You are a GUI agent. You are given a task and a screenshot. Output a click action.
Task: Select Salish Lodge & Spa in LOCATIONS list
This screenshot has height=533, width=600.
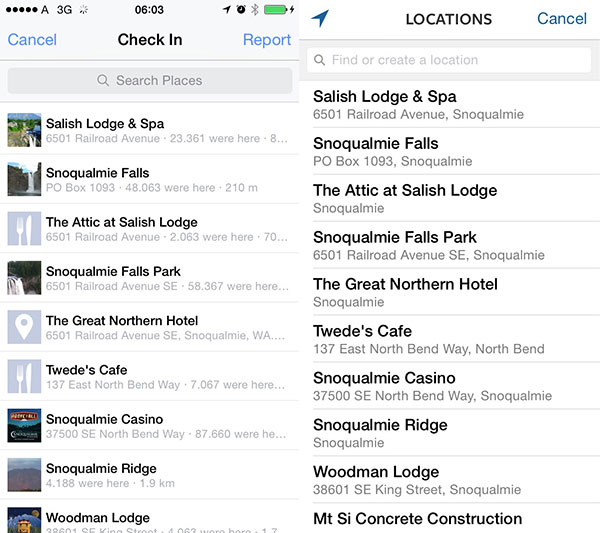[x=450, y=104]
